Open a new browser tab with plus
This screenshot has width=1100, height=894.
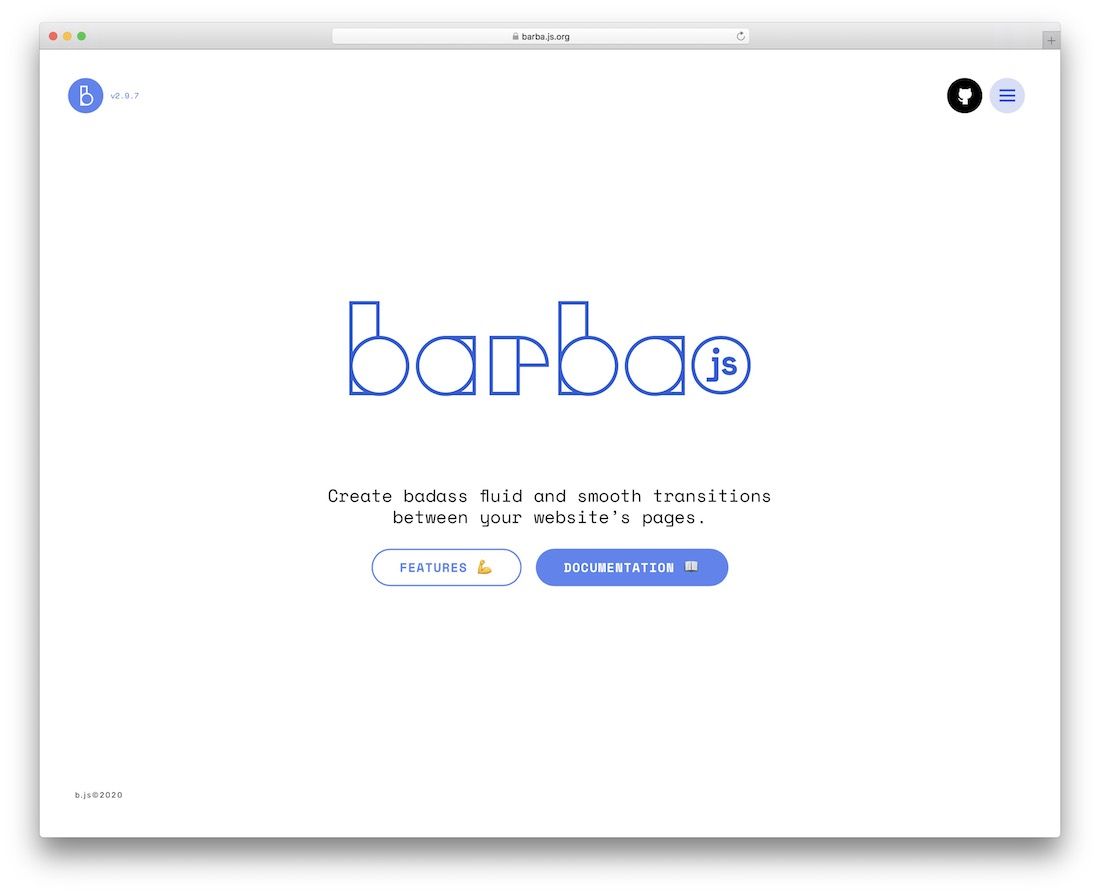1051,41
